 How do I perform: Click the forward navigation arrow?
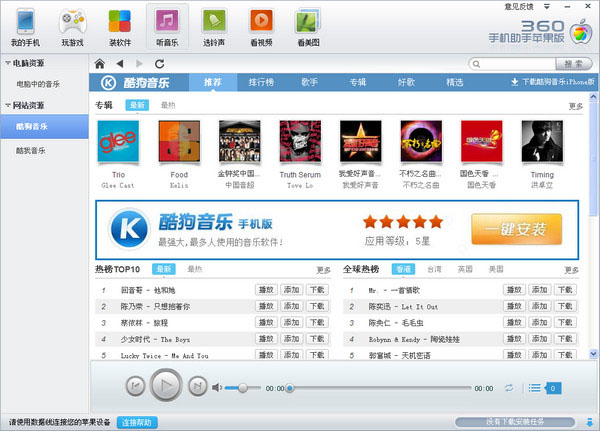[139, 64]
